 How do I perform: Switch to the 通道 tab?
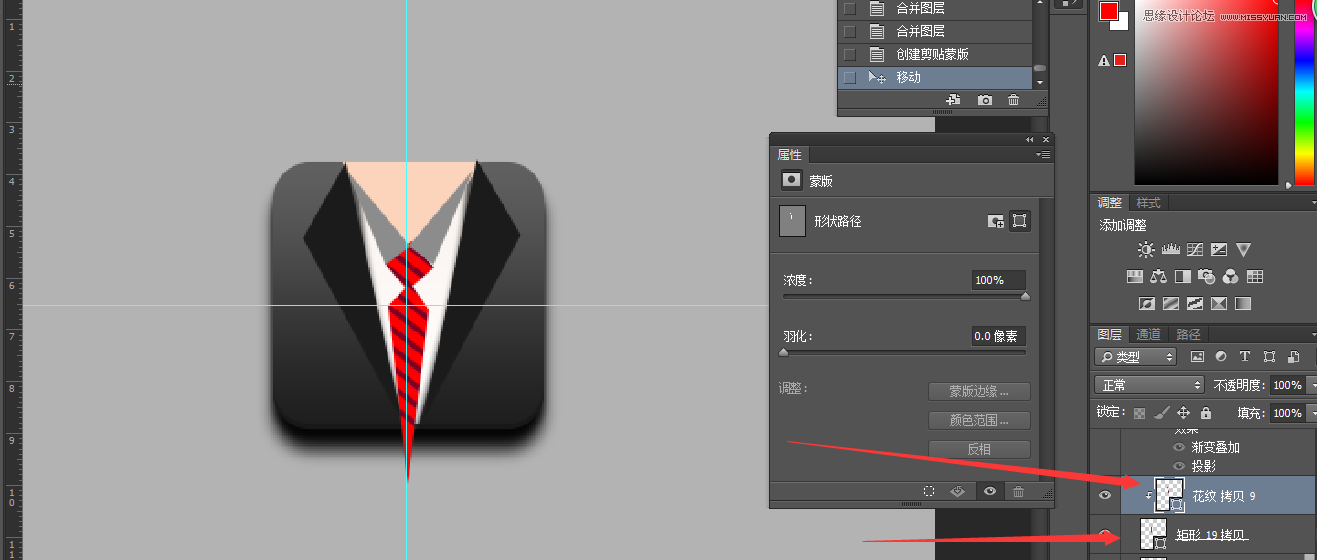click(x=1148, y=334)
